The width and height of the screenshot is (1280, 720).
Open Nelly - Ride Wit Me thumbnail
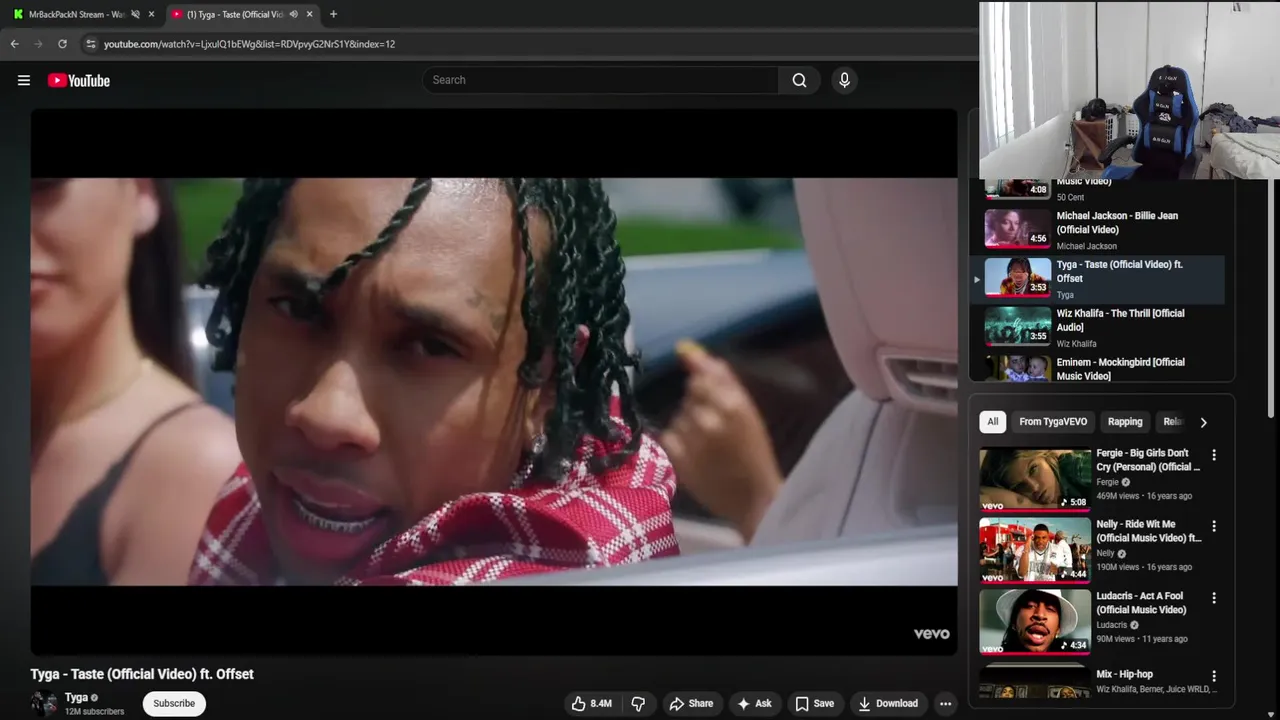pyautogui.click(x=1035, y=550)
